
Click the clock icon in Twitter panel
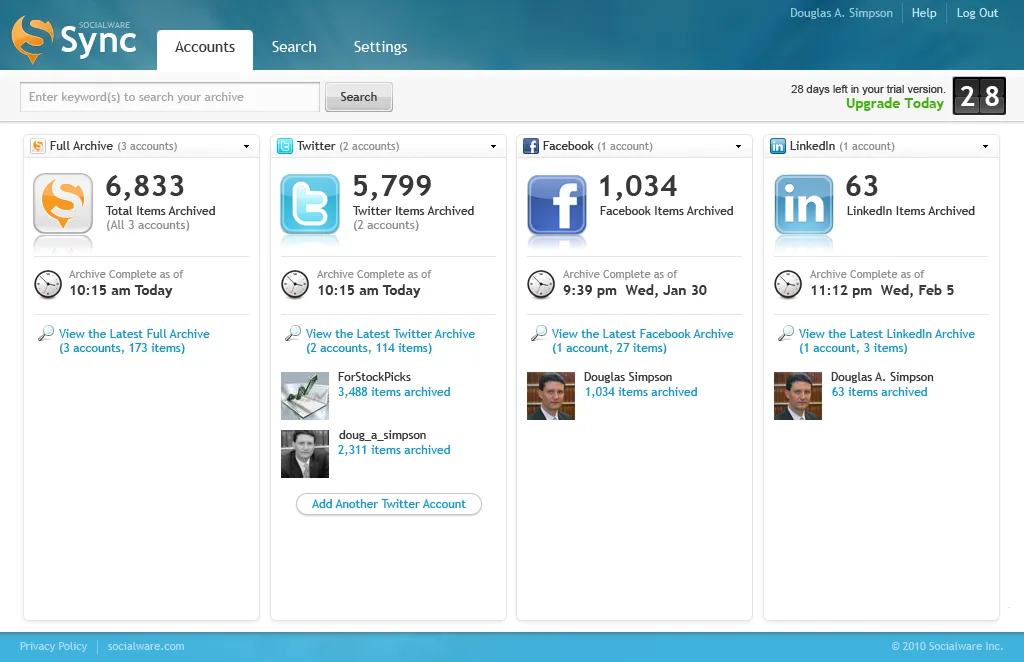tap(295, 285)
